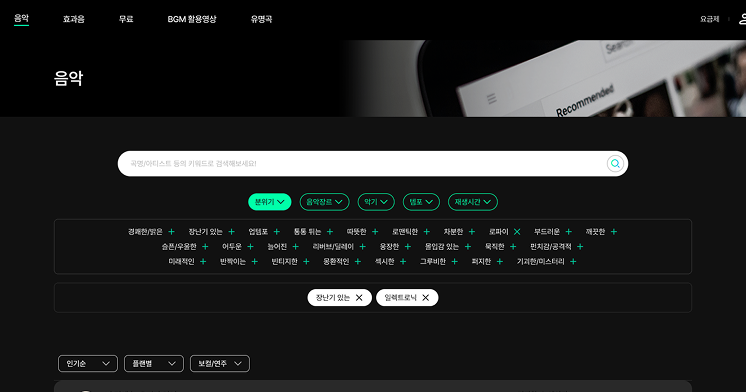The width and height of the screenshot is (746, 392).
Task: Click plus next to 늘어진
Action: 295,246
